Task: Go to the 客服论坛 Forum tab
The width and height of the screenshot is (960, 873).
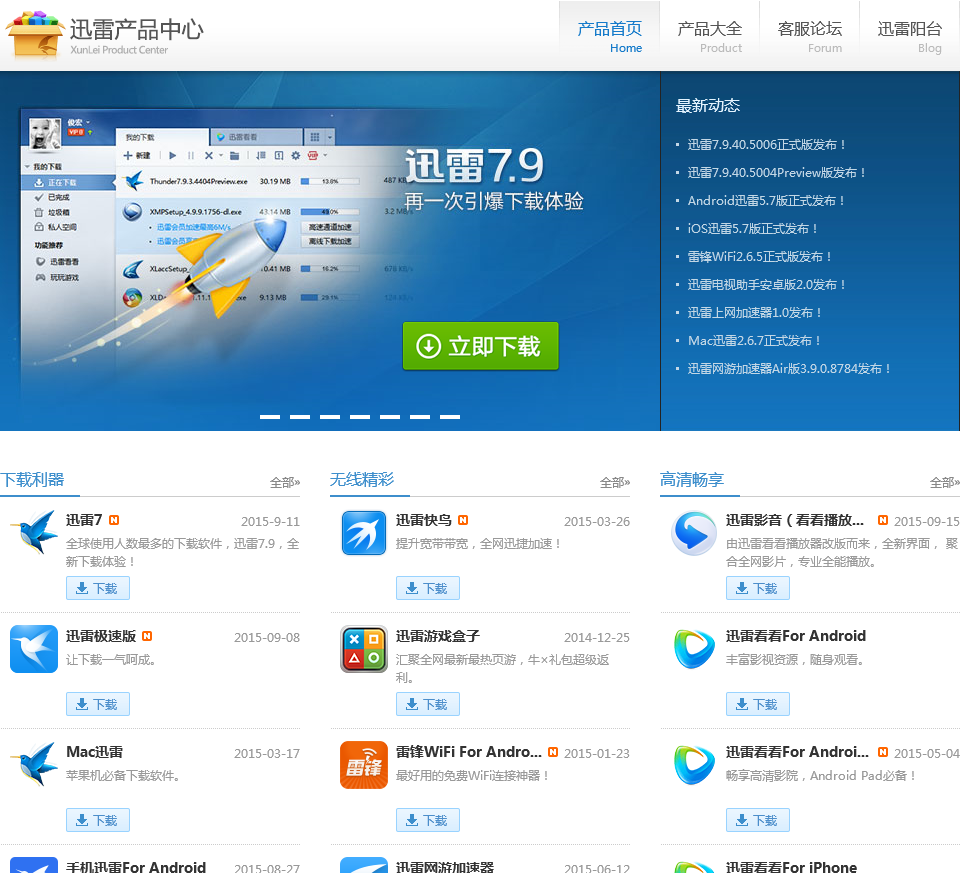Action: (809, 36)
